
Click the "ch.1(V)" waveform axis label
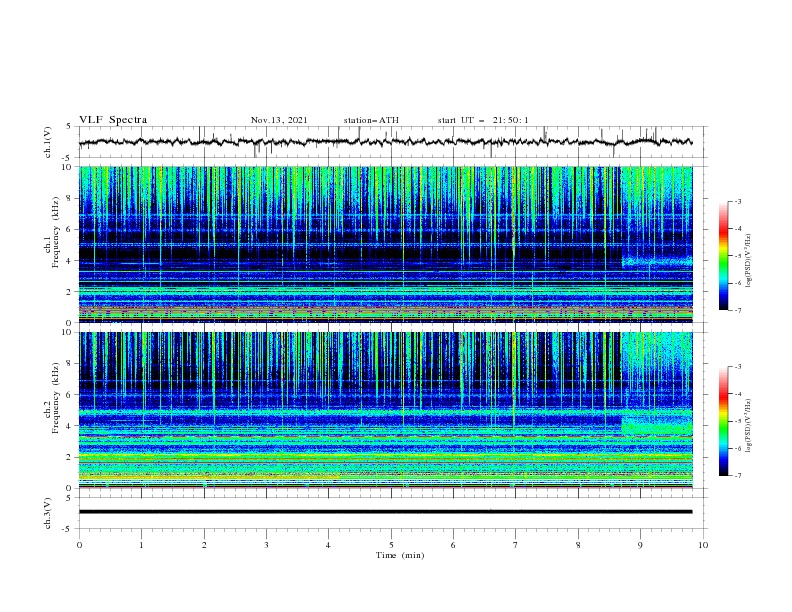(48, 142)
